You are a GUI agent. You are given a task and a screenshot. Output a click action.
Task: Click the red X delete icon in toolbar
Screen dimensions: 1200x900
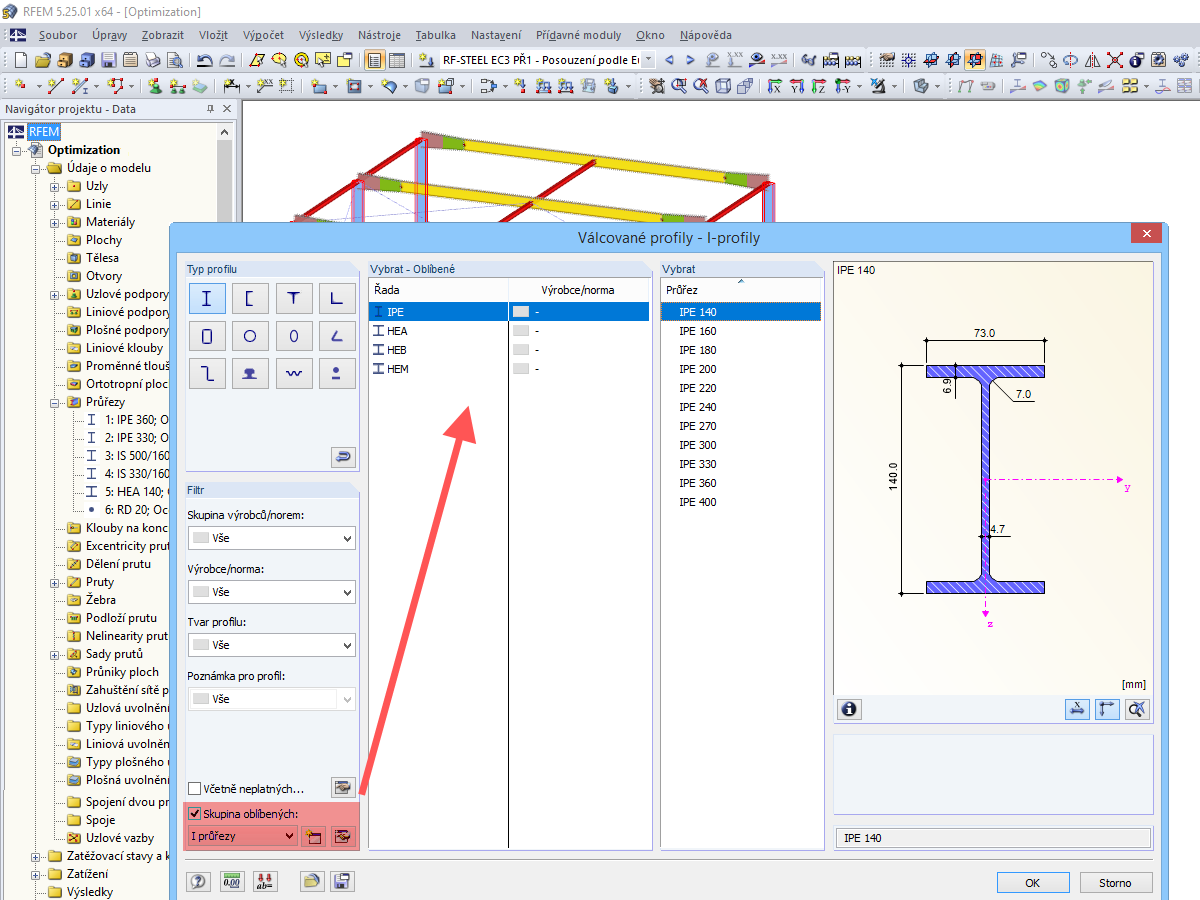pos(1114,60)
